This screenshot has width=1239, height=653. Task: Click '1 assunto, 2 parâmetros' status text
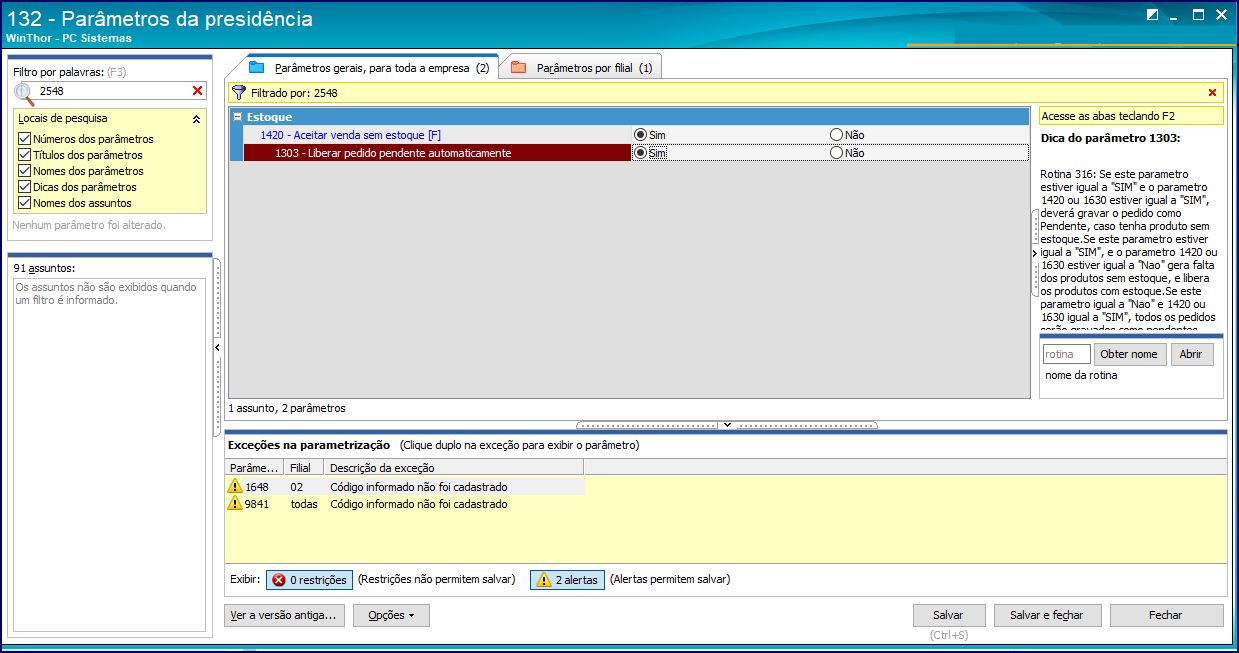pos(287,408)
